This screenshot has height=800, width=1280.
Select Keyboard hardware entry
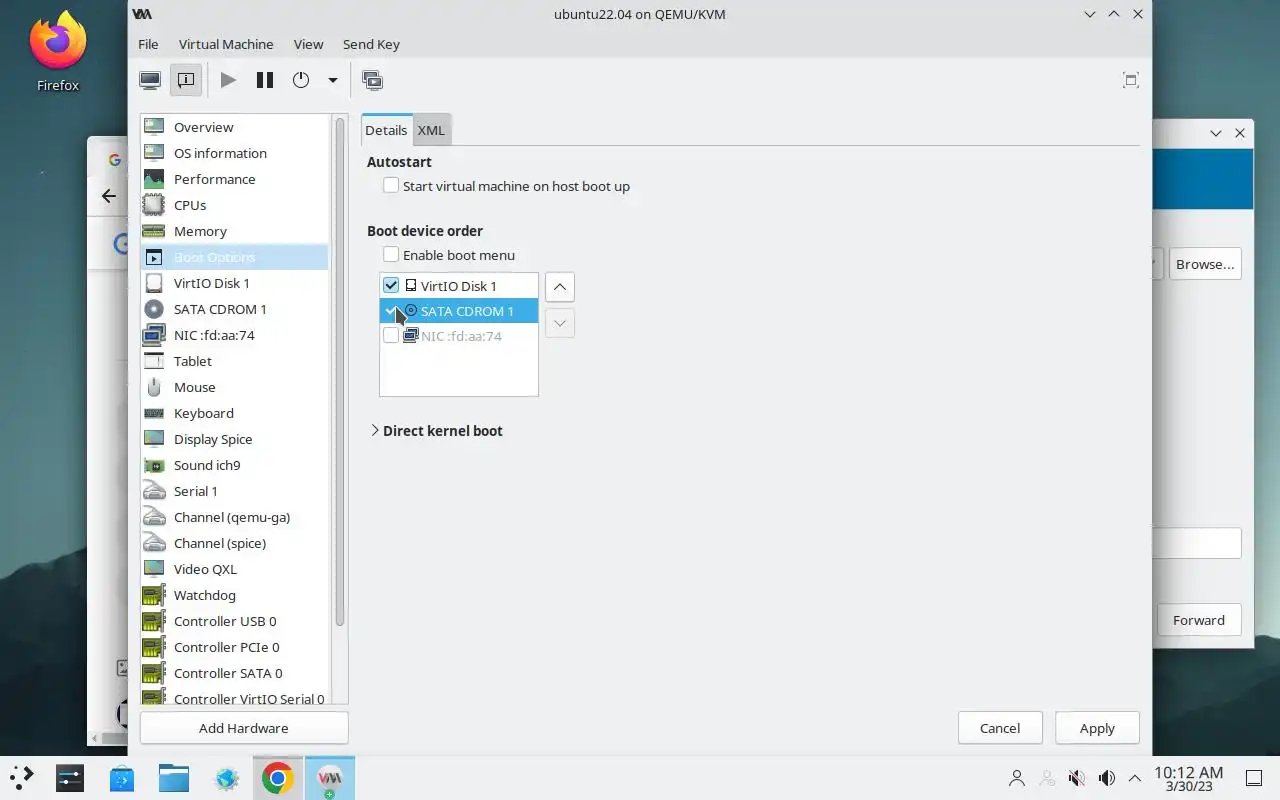(234, 413)
